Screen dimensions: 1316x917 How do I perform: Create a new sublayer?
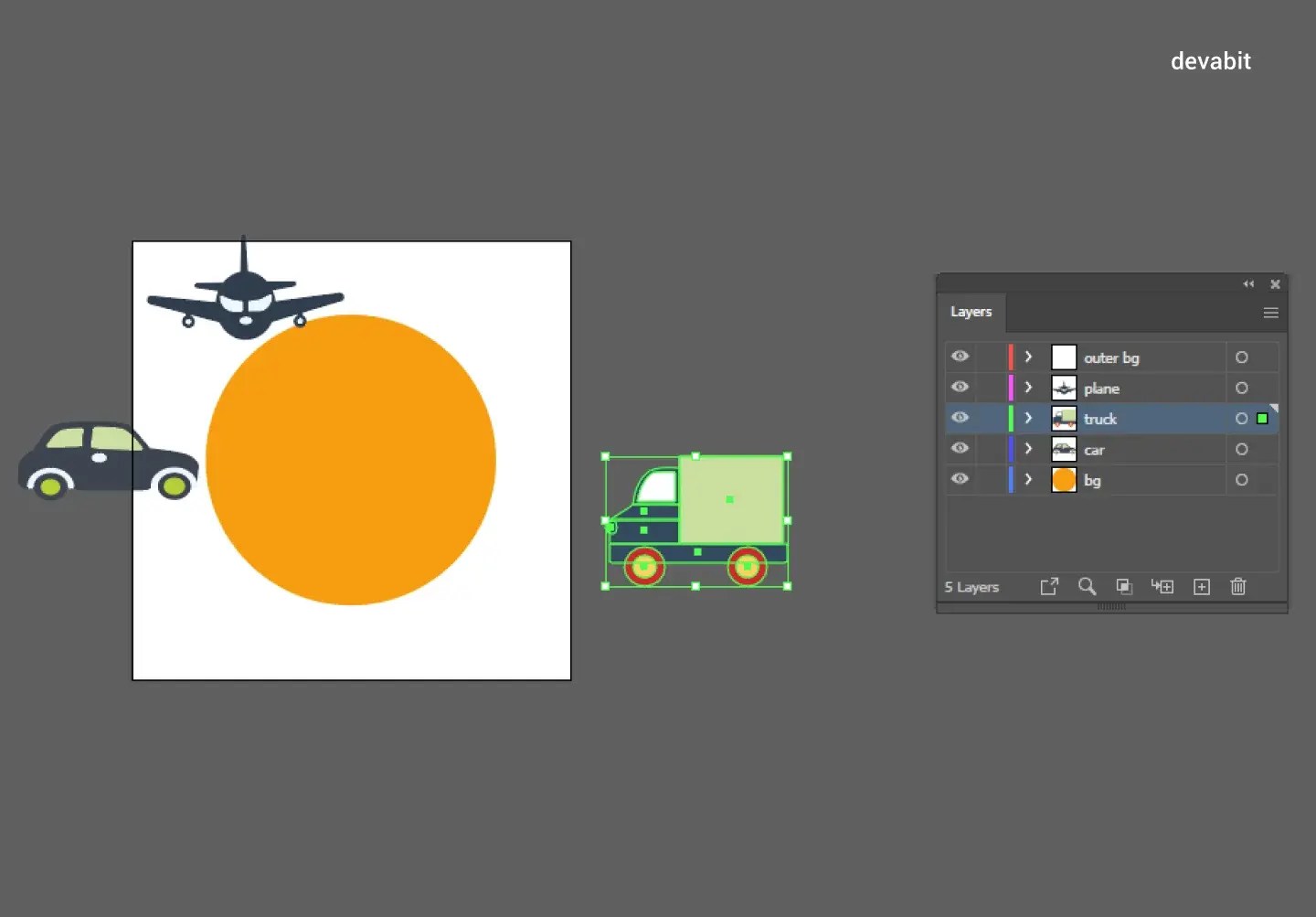(1162, 587)
